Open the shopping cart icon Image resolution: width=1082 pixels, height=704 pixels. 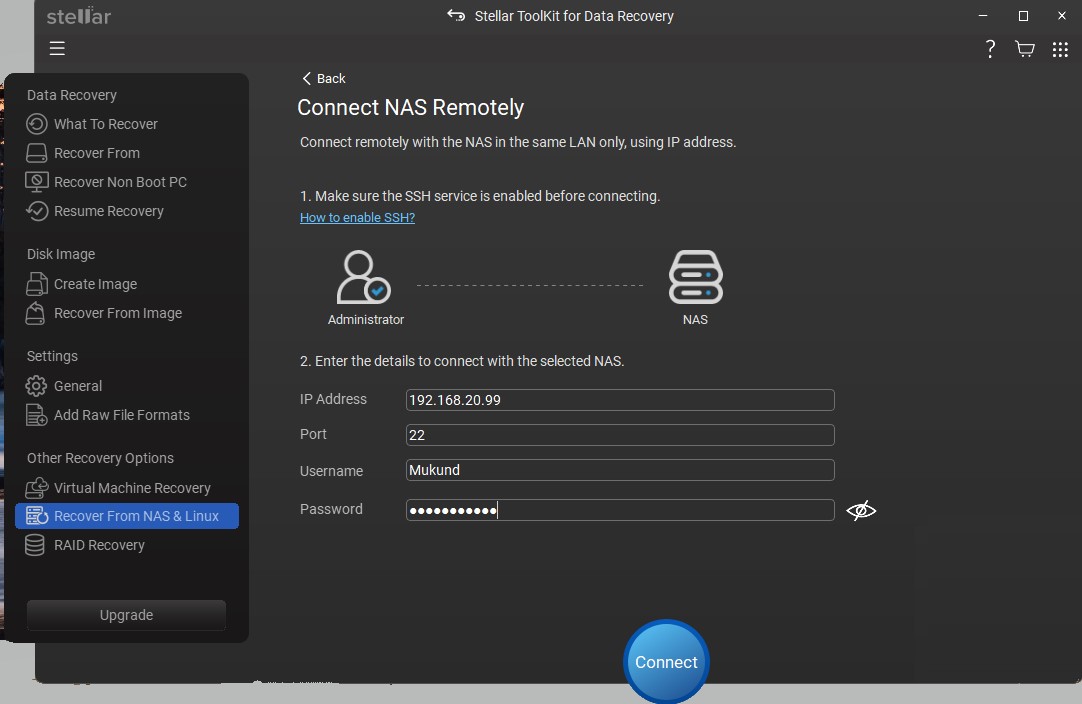click(x=1025, y=49)
